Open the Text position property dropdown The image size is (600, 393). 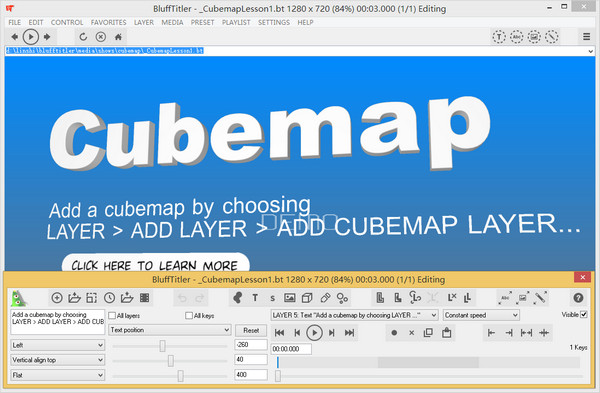tap(170, 330)
